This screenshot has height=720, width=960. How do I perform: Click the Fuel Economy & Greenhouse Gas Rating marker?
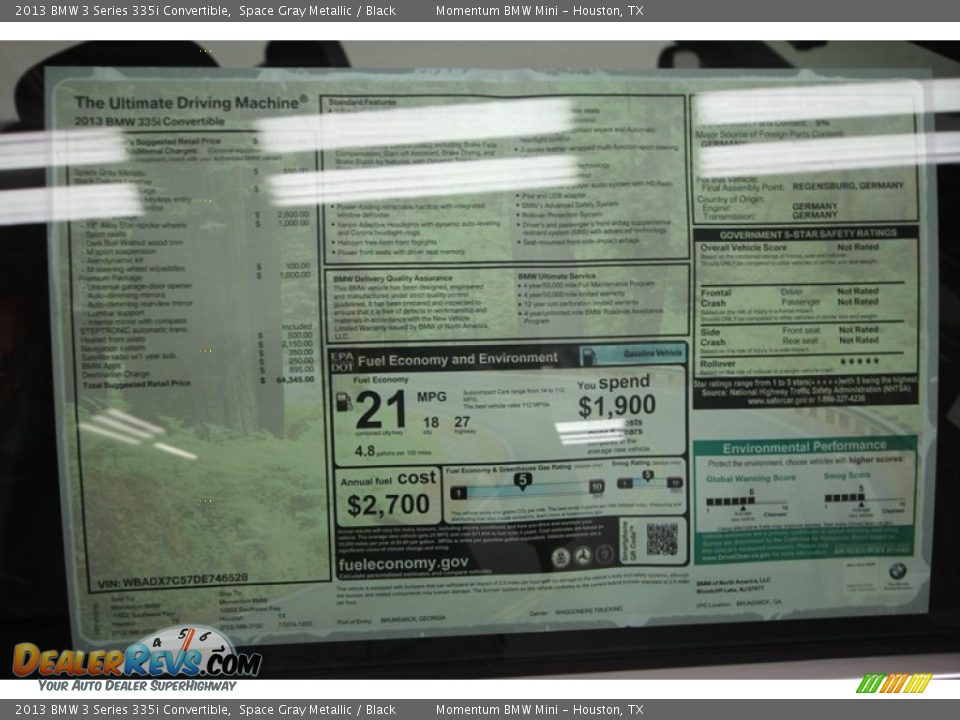[x=522, y=481]
